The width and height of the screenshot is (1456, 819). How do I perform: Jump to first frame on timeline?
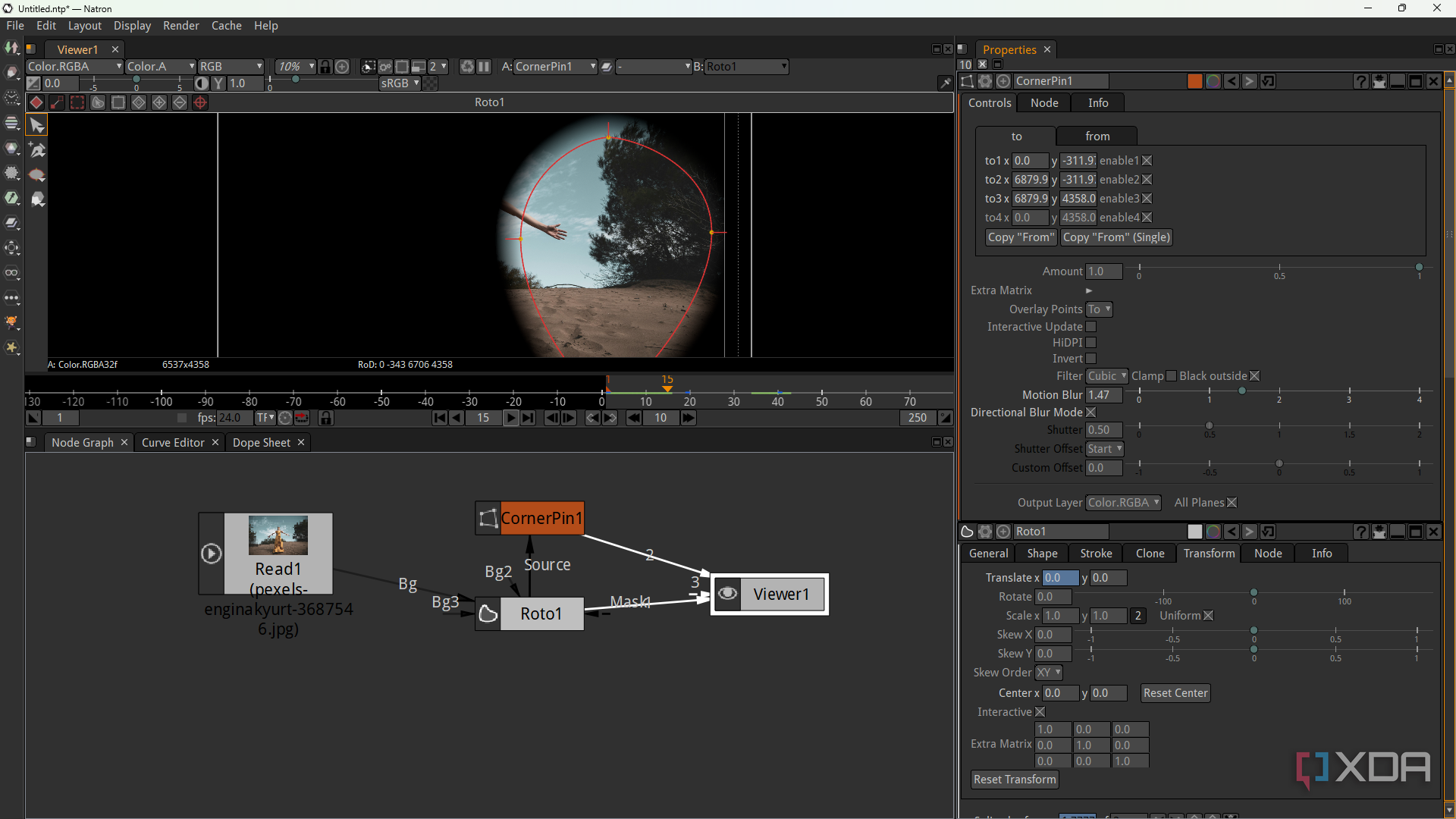click(440, 418)
